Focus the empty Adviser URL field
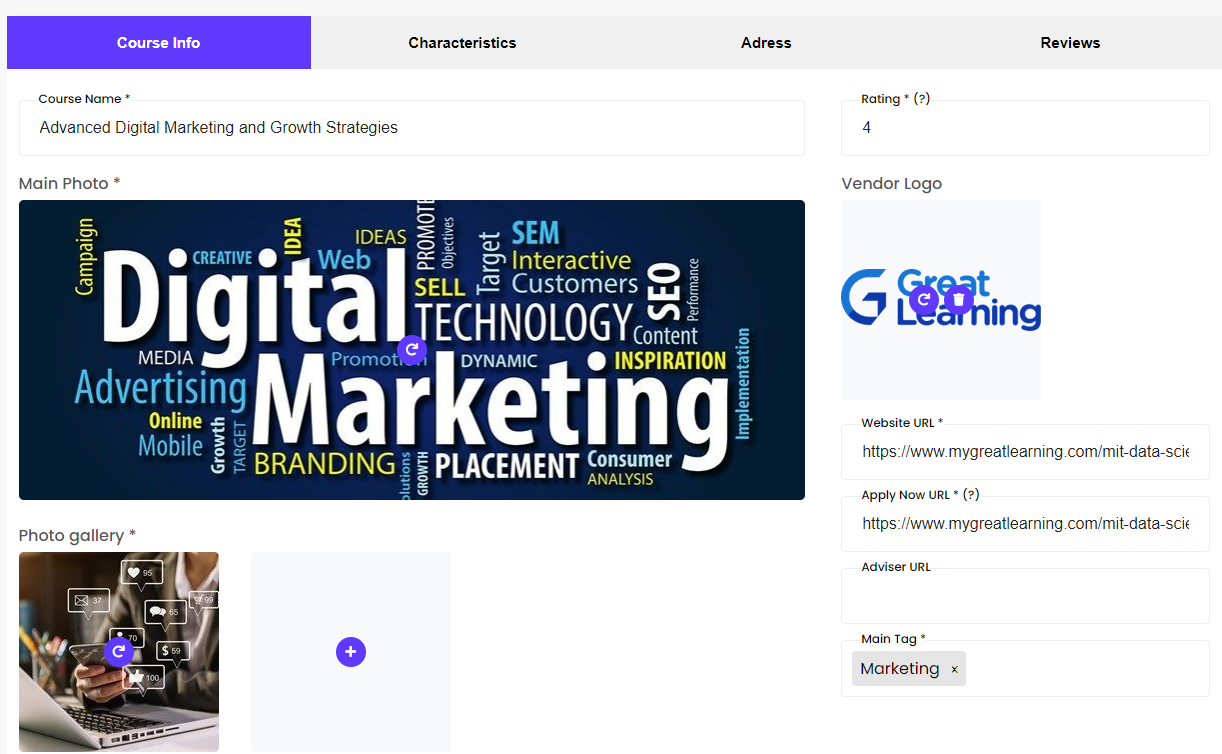Viewport: 1222px width, 754px height. 1025,597
